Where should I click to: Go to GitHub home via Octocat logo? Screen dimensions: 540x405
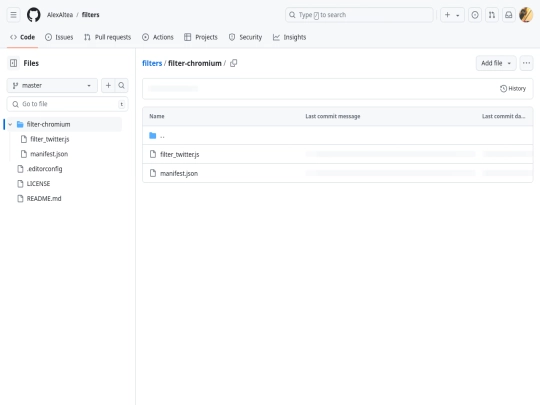point(33,15)
